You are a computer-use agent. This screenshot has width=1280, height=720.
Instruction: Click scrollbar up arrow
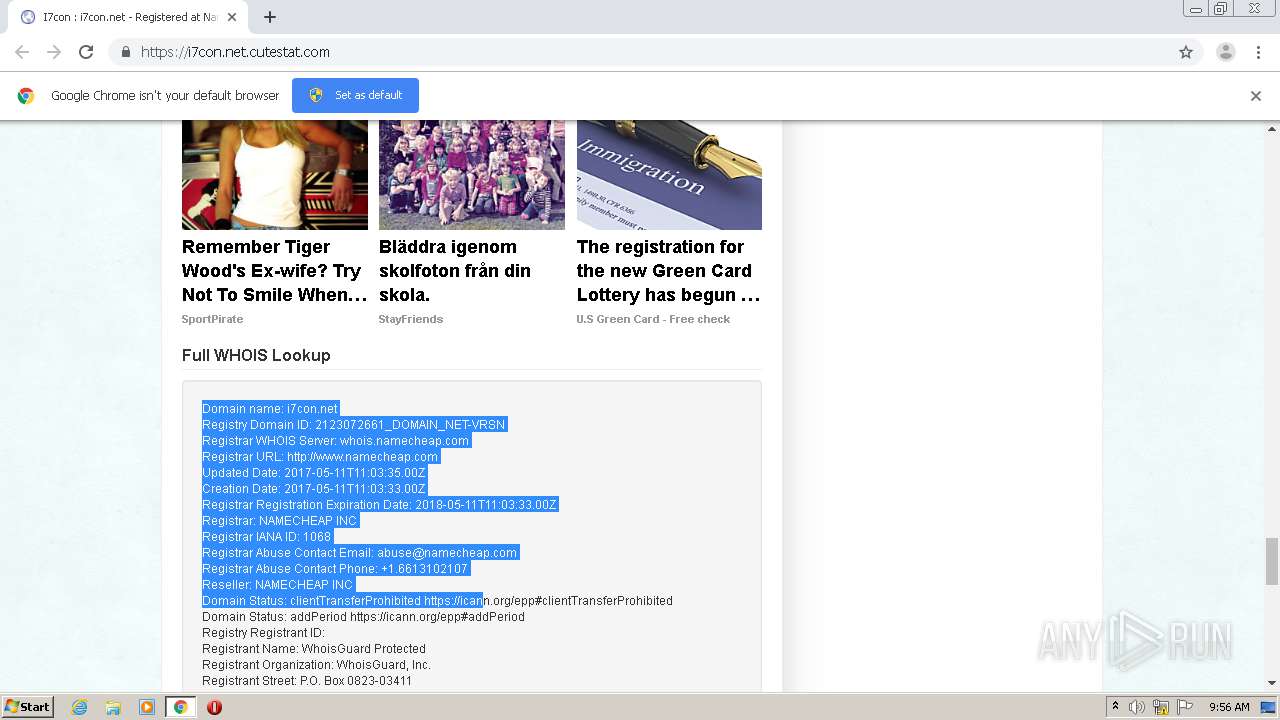coord(1272,128)
